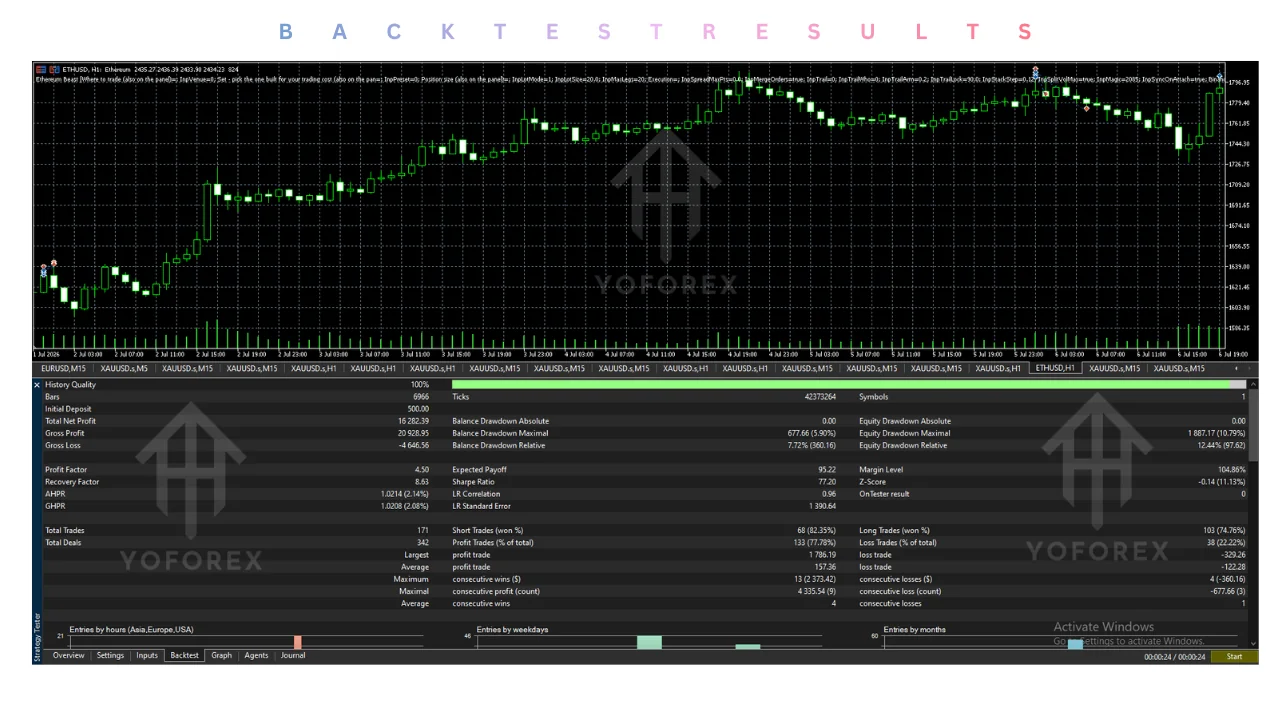This screenshot has width=1280, height=720.
Task: Click the Profit Factor value 4.50
Action: 421,470
